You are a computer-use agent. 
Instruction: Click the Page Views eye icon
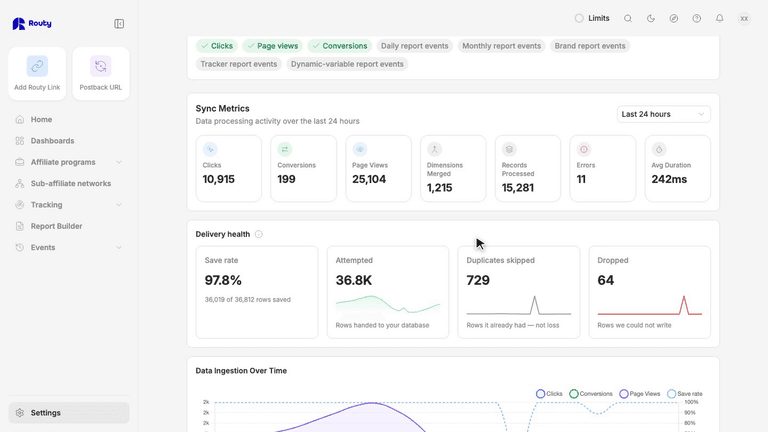click(360, 149)
